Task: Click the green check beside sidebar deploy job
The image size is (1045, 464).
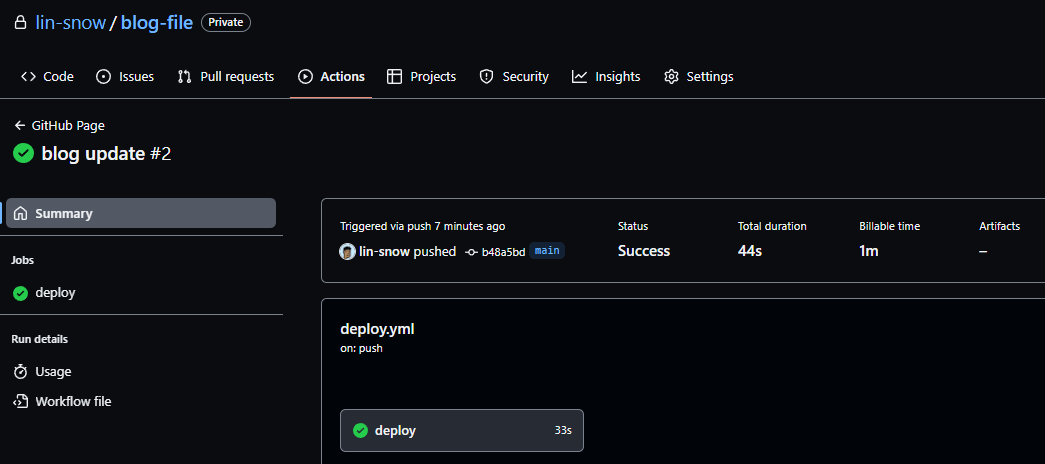Action: (21, 293)
